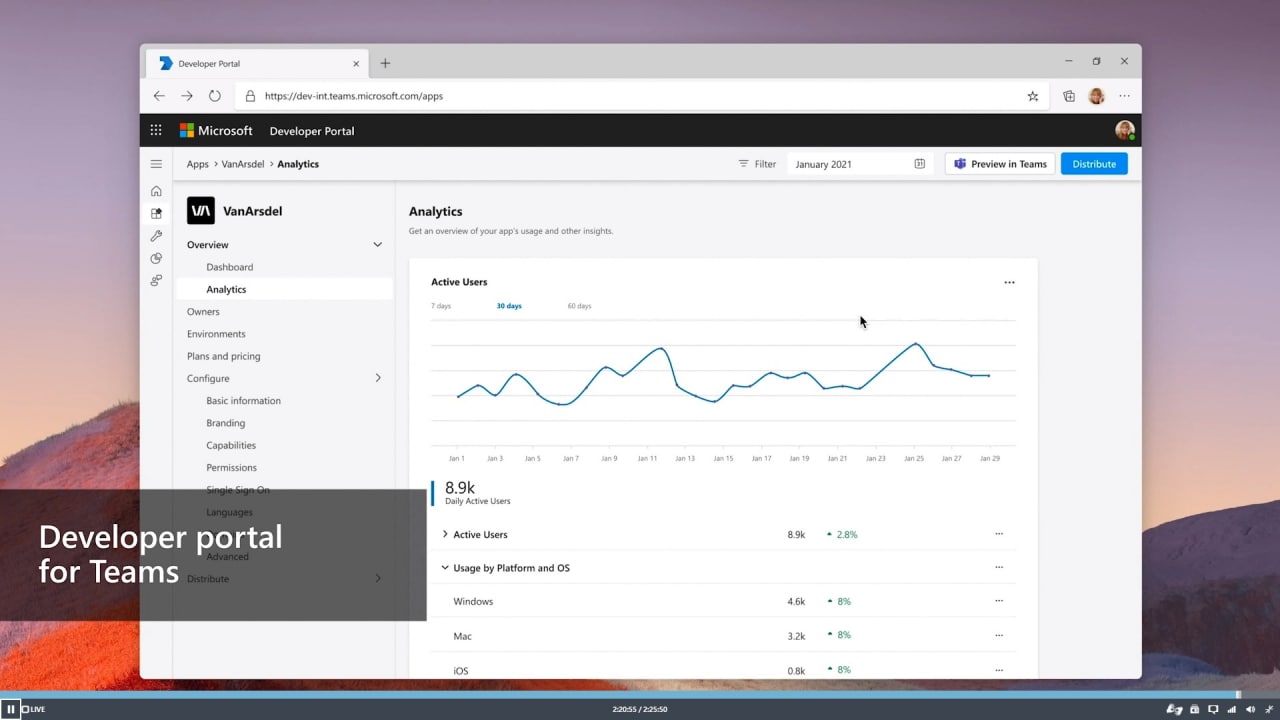Open the calendar date picker icon
Image resolution: width=1280 pixels, height=720 pixels.
(919, 164)
